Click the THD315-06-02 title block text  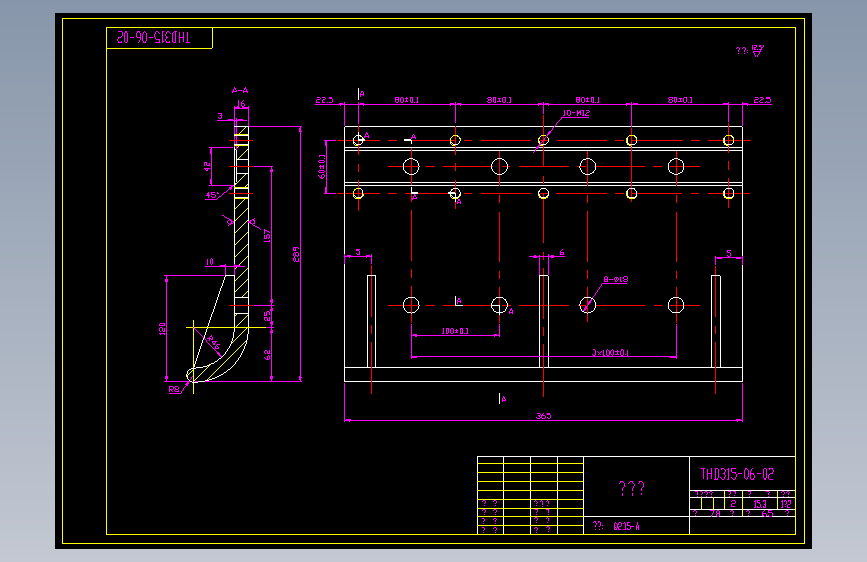tap(737, 474)
